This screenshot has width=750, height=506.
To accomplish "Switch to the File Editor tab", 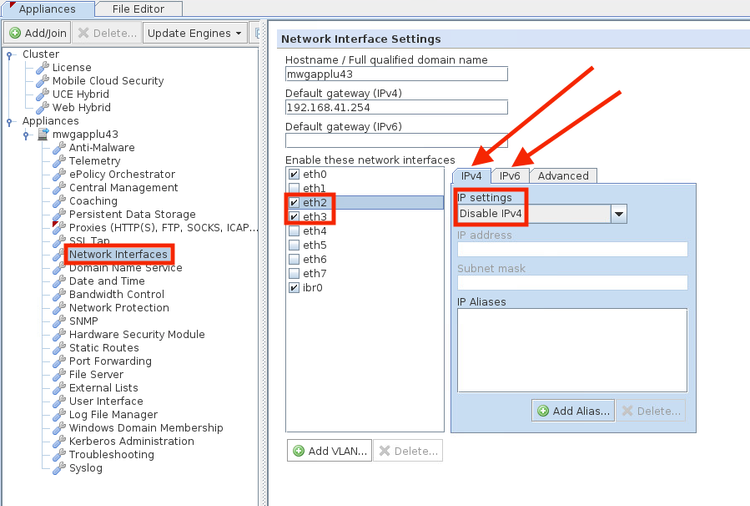I will click(138, 9).
